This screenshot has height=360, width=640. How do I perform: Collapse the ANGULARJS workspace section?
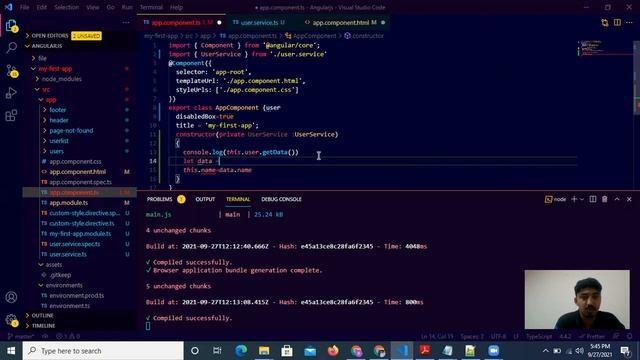(80, 46)
